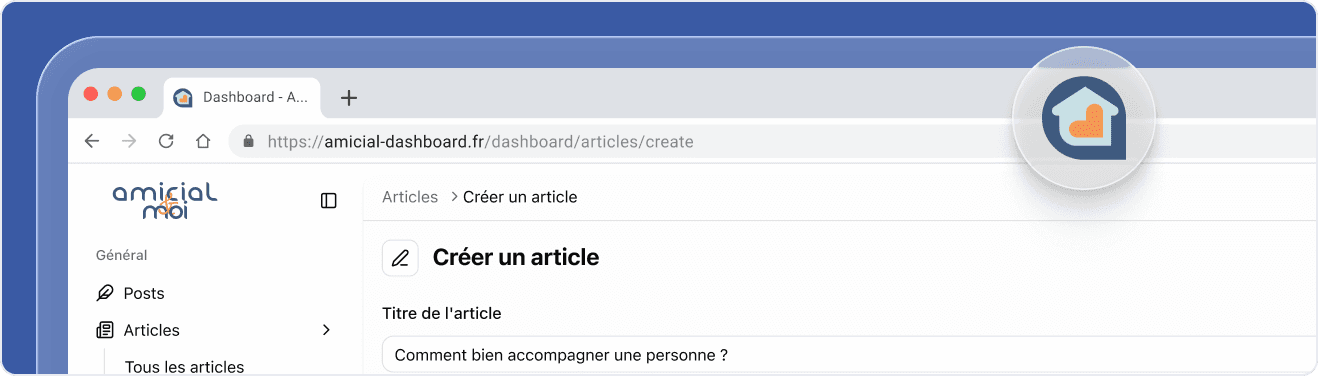The width and height of the screenshot is (1318, 376).
Task: Click the browser forward arrow
Action: click(129, 142)
